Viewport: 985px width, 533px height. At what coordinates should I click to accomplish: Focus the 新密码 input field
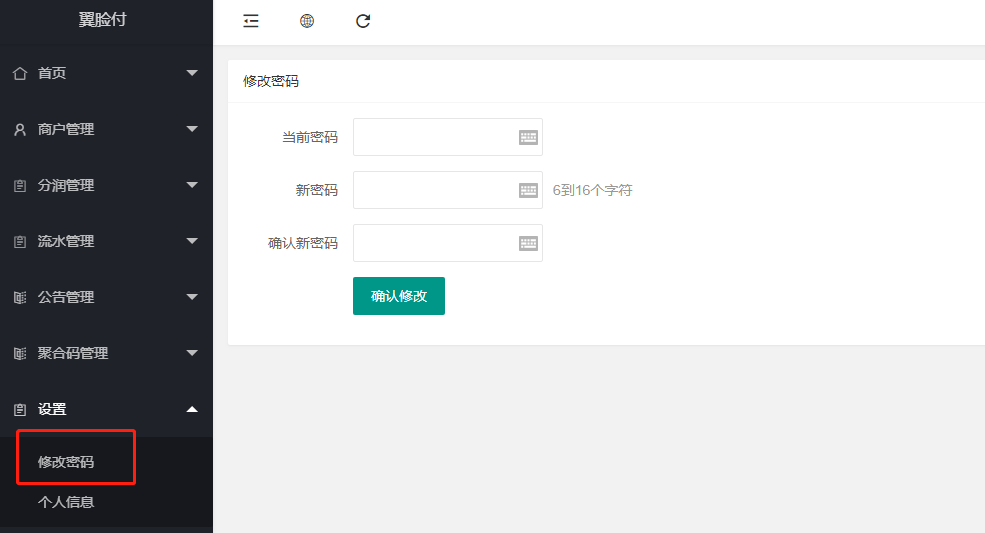click(448, 190)
